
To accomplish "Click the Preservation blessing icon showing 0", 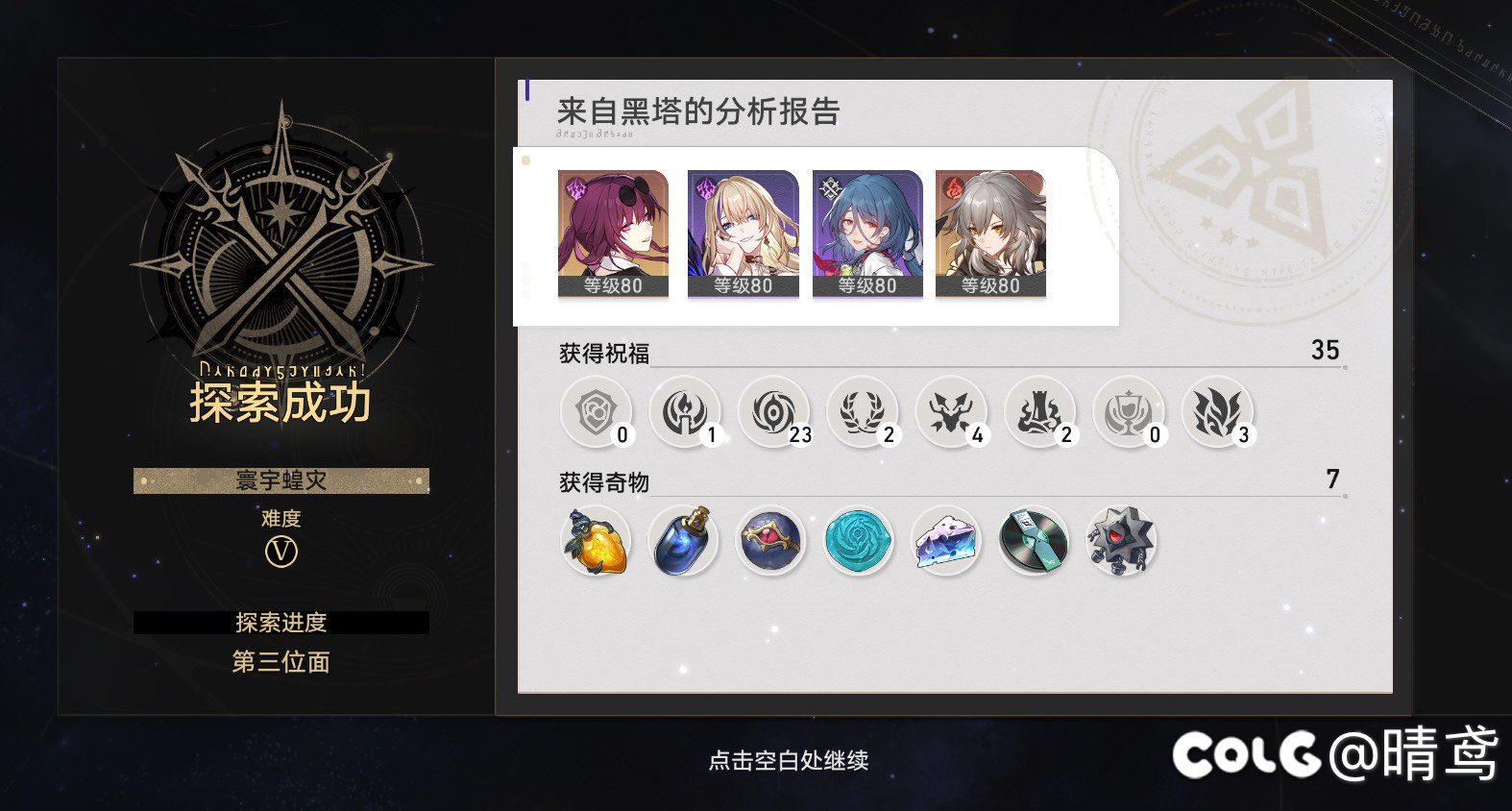I will click(x=597, y=411).
